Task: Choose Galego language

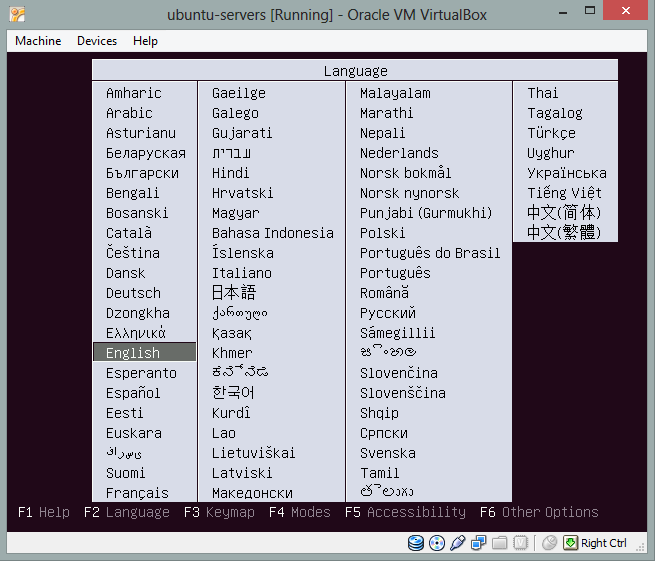Action: [x=235, y=113]
